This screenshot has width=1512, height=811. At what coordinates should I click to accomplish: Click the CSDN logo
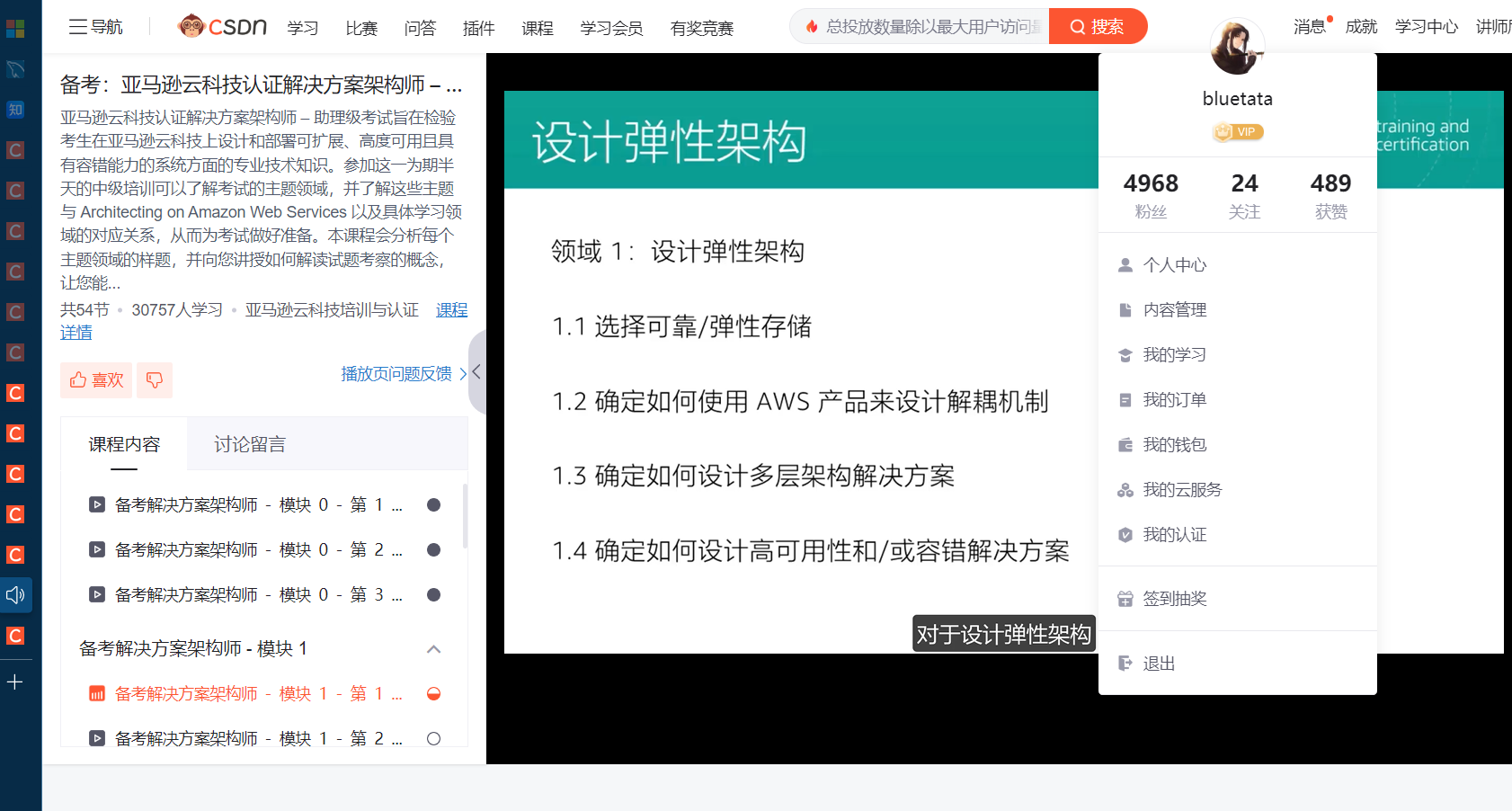point(223,26)
